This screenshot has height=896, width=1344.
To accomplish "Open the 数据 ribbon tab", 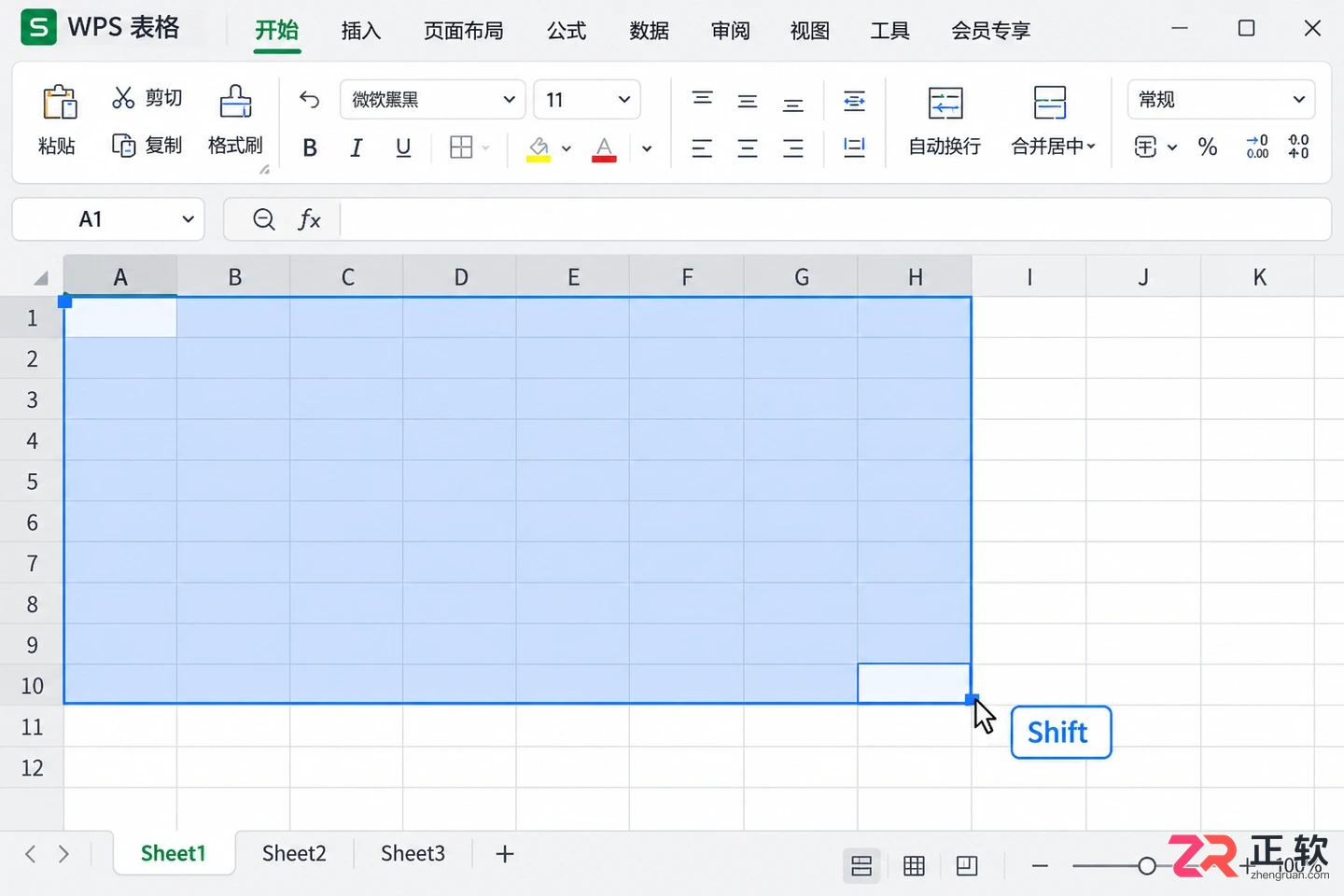I will [649, 31].
